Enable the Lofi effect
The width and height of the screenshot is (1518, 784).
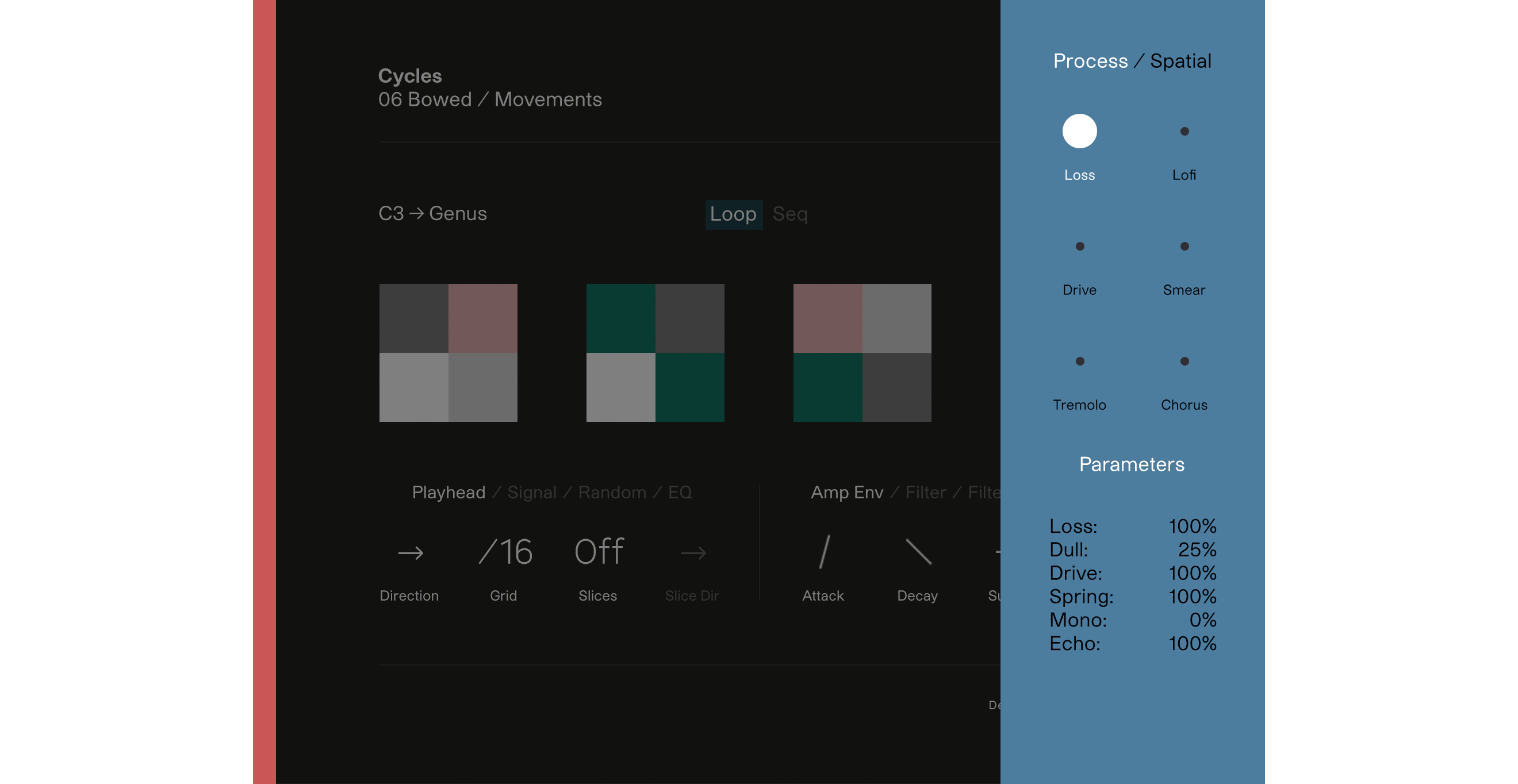point(1184,131)
